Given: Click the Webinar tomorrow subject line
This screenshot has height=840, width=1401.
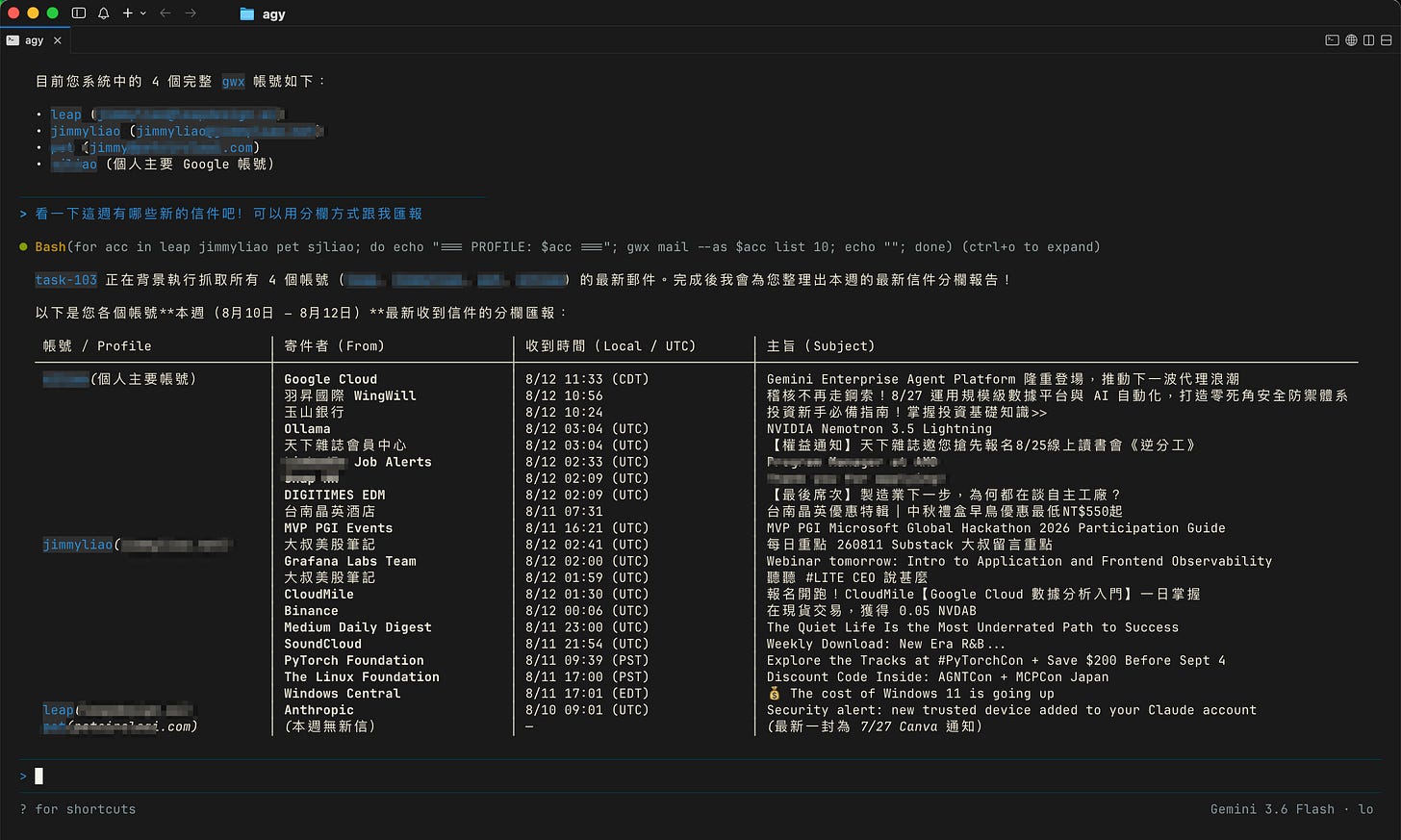Looking at the screenshot, I should pos(1019,561).
